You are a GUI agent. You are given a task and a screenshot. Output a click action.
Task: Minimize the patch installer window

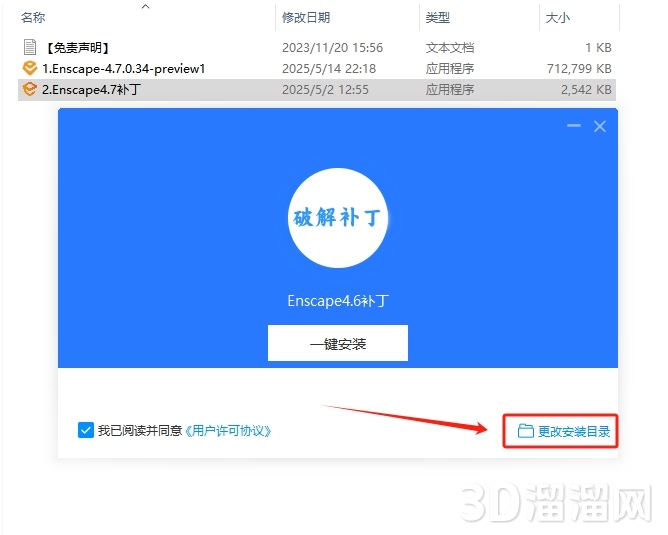pos(573,126)
